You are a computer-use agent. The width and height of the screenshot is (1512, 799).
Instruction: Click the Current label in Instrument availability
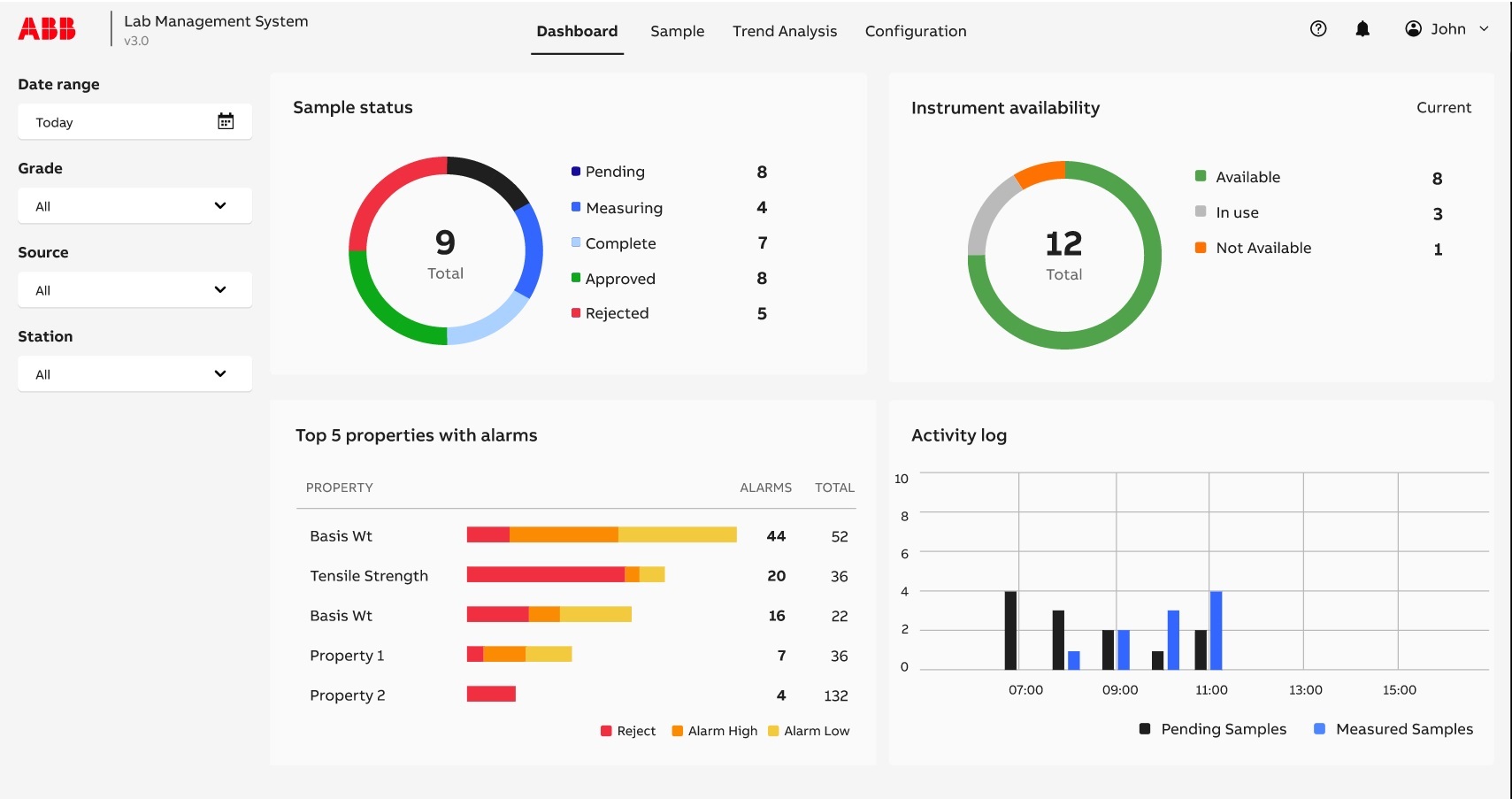pos(1443,108)
